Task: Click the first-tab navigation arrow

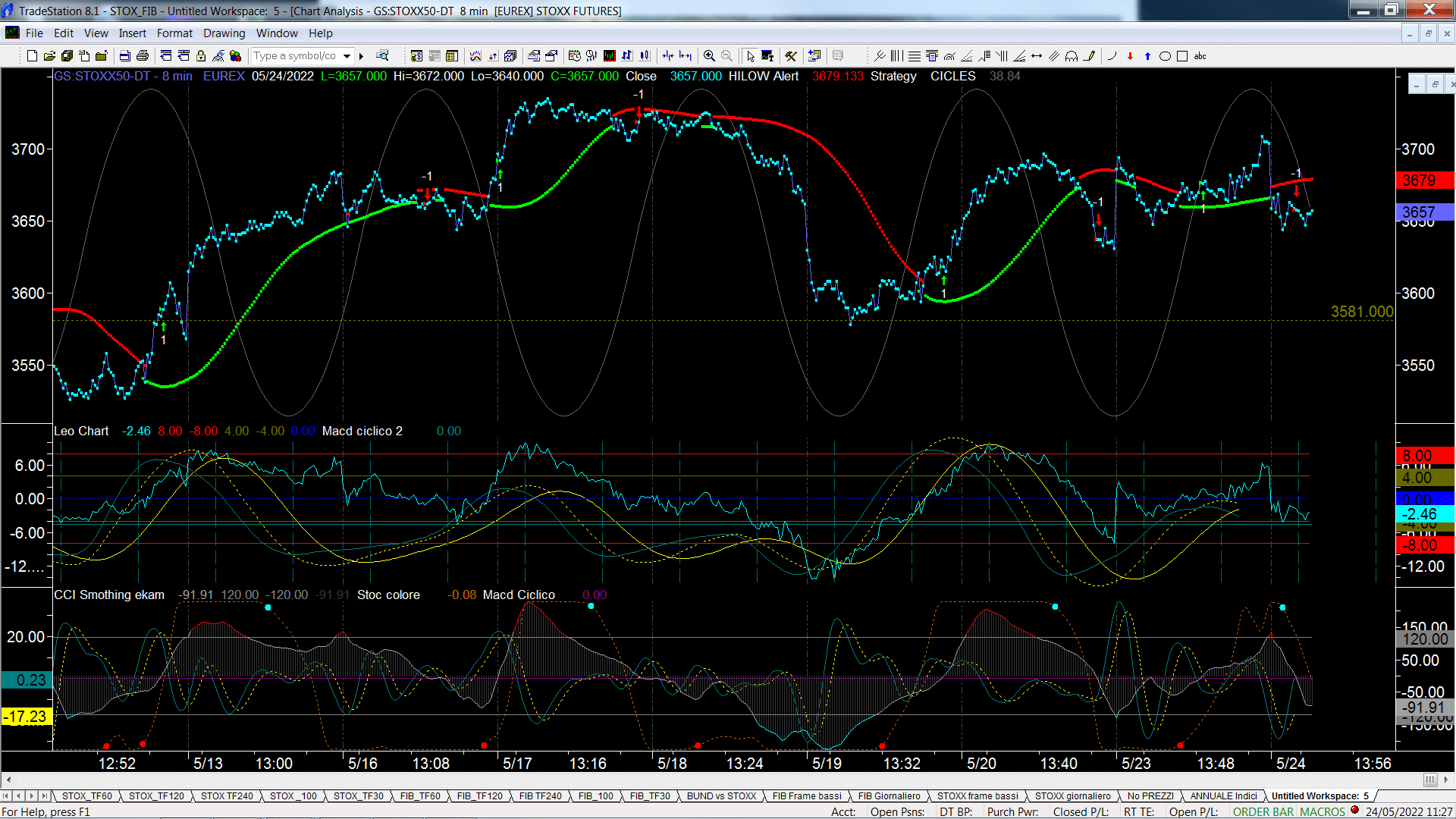Action: [6, 795]
